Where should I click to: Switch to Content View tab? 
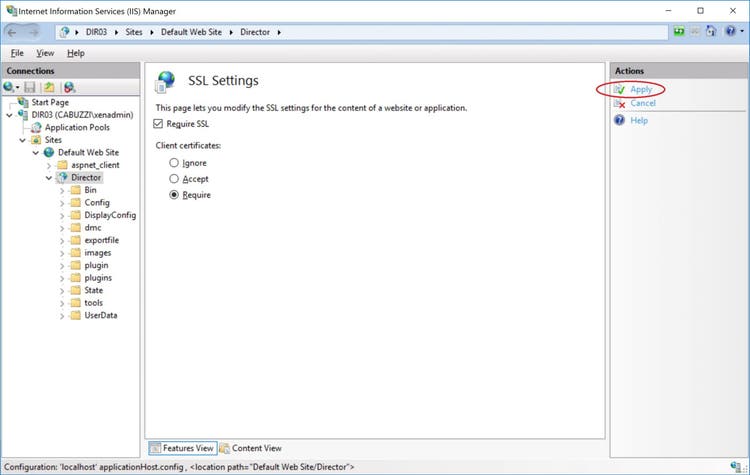pyautogui.click(x=251, y=448)
